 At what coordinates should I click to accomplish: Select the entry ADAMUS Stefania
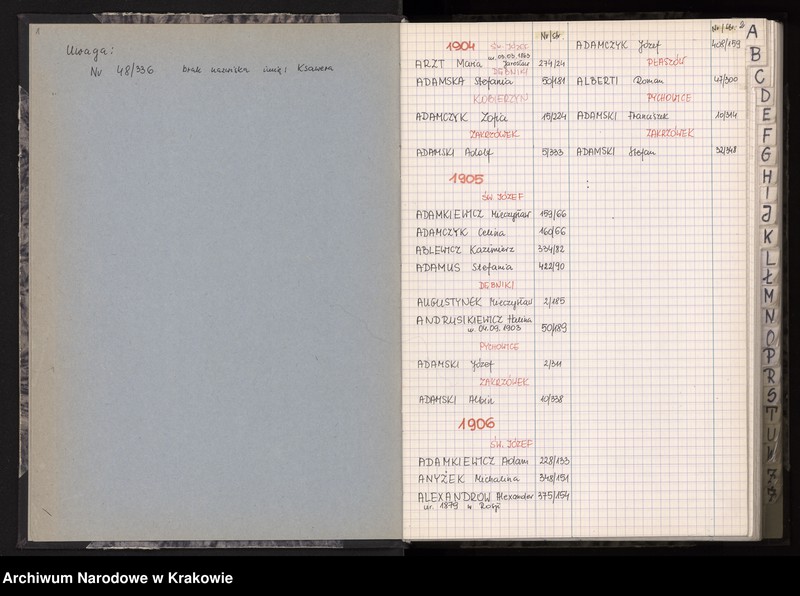point(464,267)
